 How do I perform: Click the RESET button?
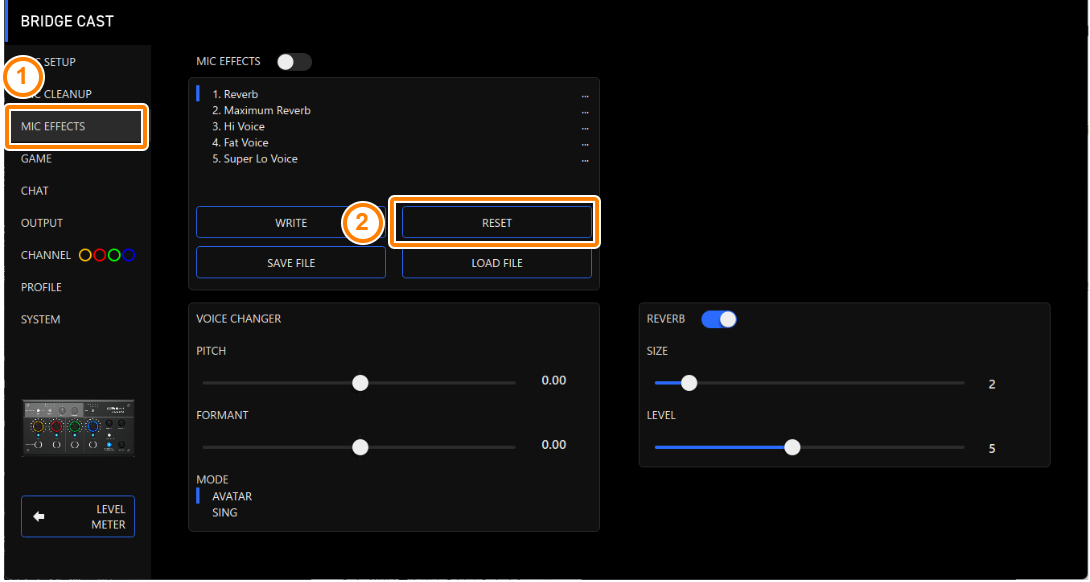click(x=496, y=223)
